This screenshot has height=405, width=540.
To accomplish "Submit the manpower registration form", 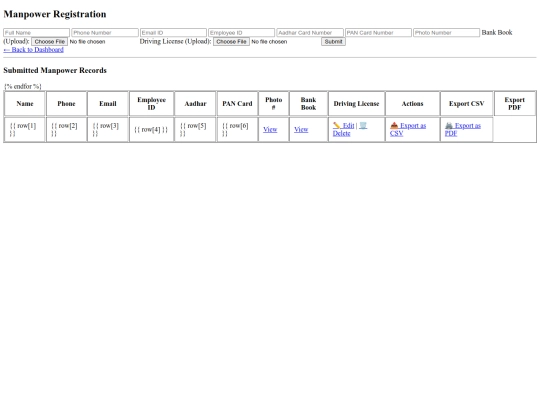I will [x=333, y=42].
